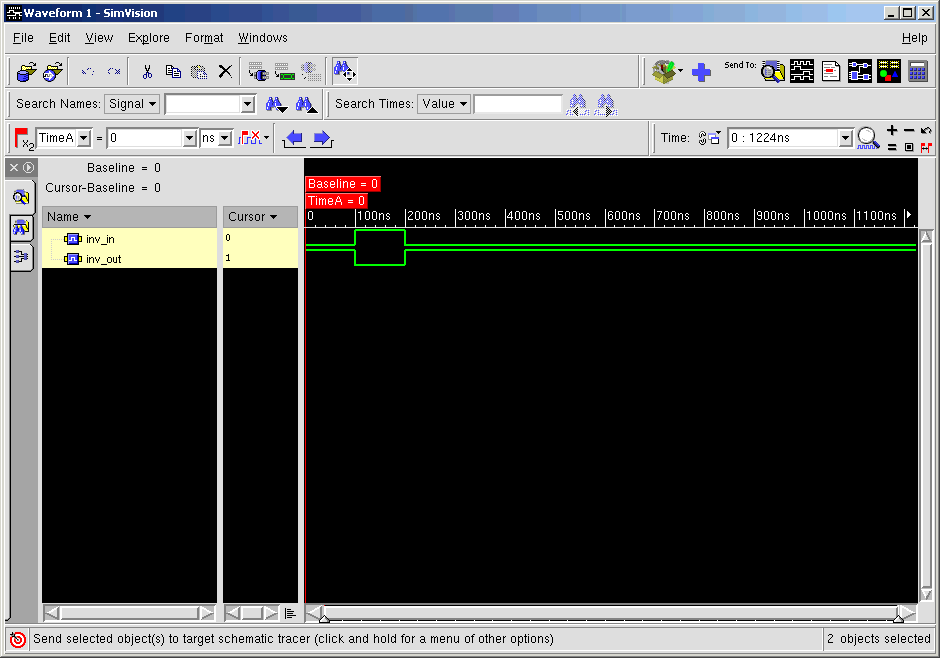Click the blue plus icon
Screen dimensions: 940x658
701,73
